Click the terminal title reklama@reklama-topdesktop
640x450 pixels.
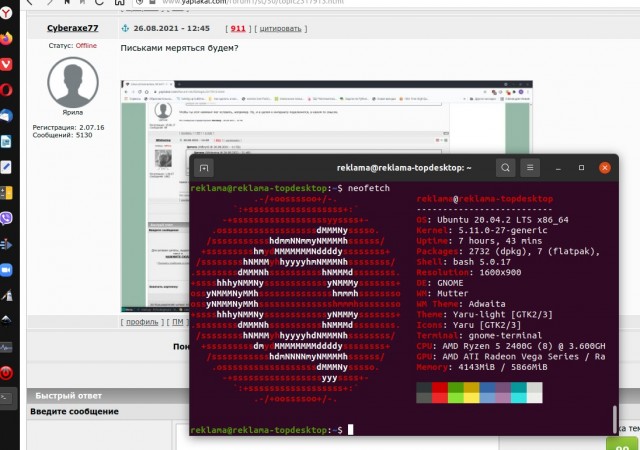click(404, 168)
